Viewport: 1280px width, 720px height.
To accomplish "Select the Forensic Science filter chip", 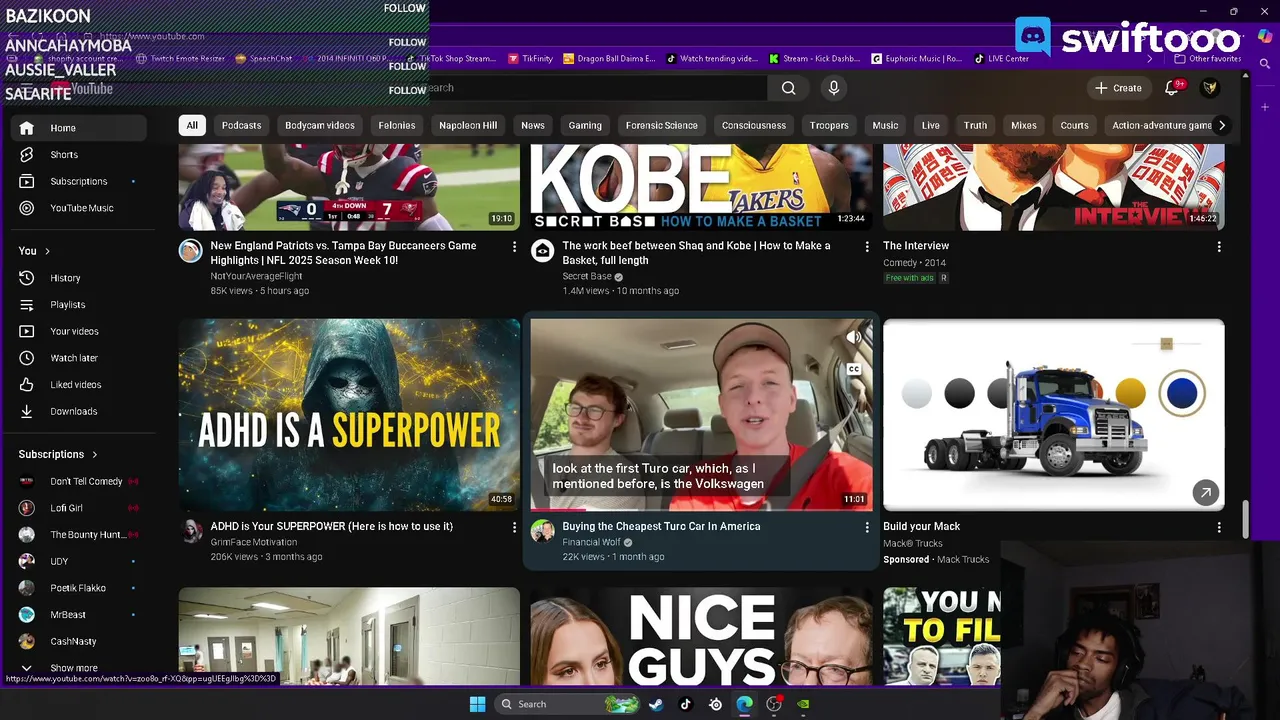I will (661, 125).
